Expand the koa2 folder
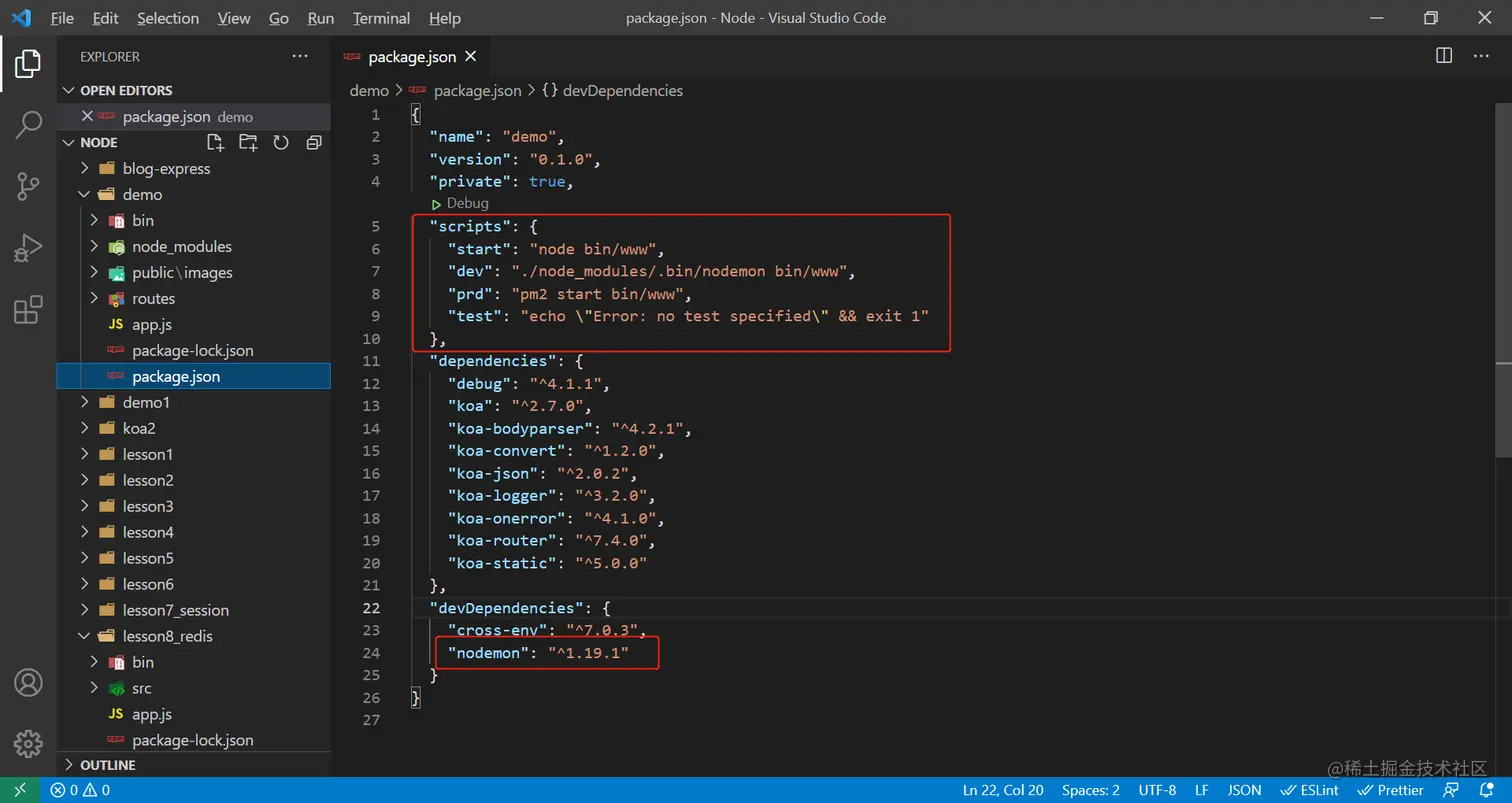 (194, 428)
